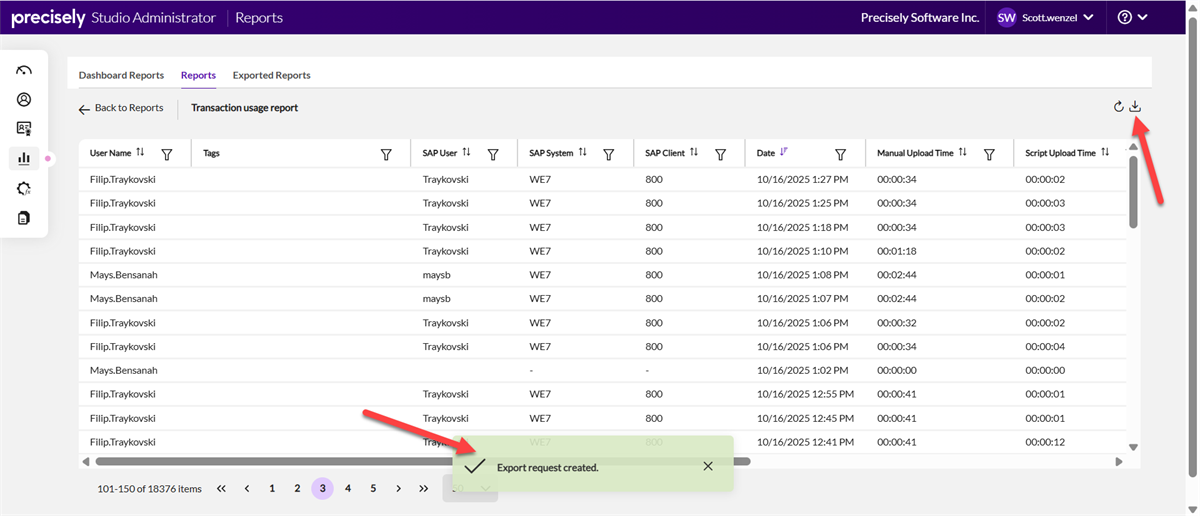1200x516 pixels.
Task: Filter the Manual Upload Time column
Action: coord(989,154)
